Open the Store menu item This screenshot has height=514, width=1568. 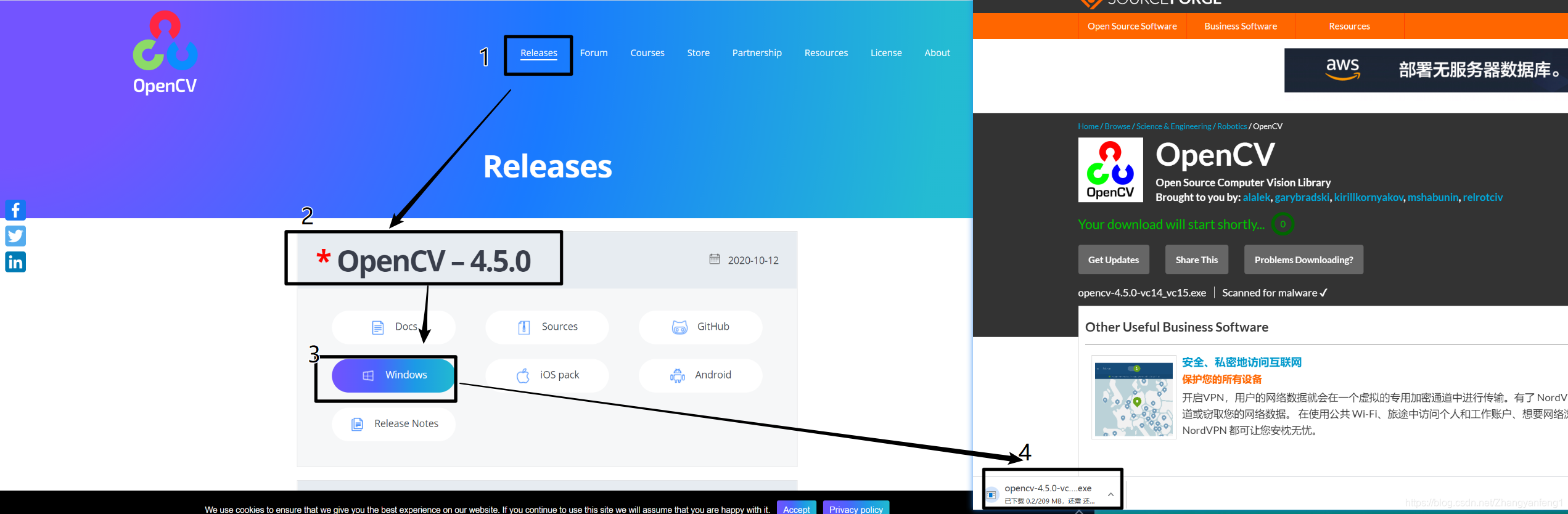(699, 53)
